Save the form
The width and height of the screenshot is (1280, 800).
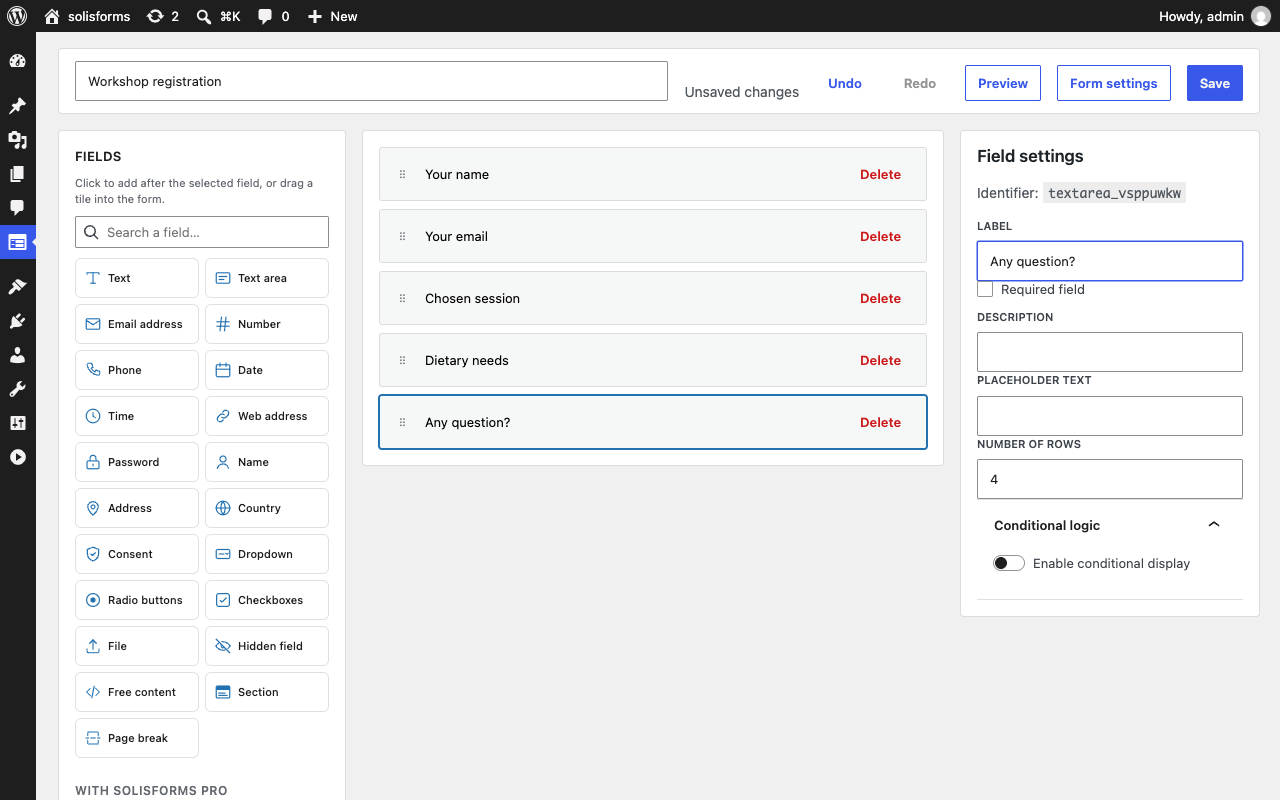click(x=1215, y=83)
